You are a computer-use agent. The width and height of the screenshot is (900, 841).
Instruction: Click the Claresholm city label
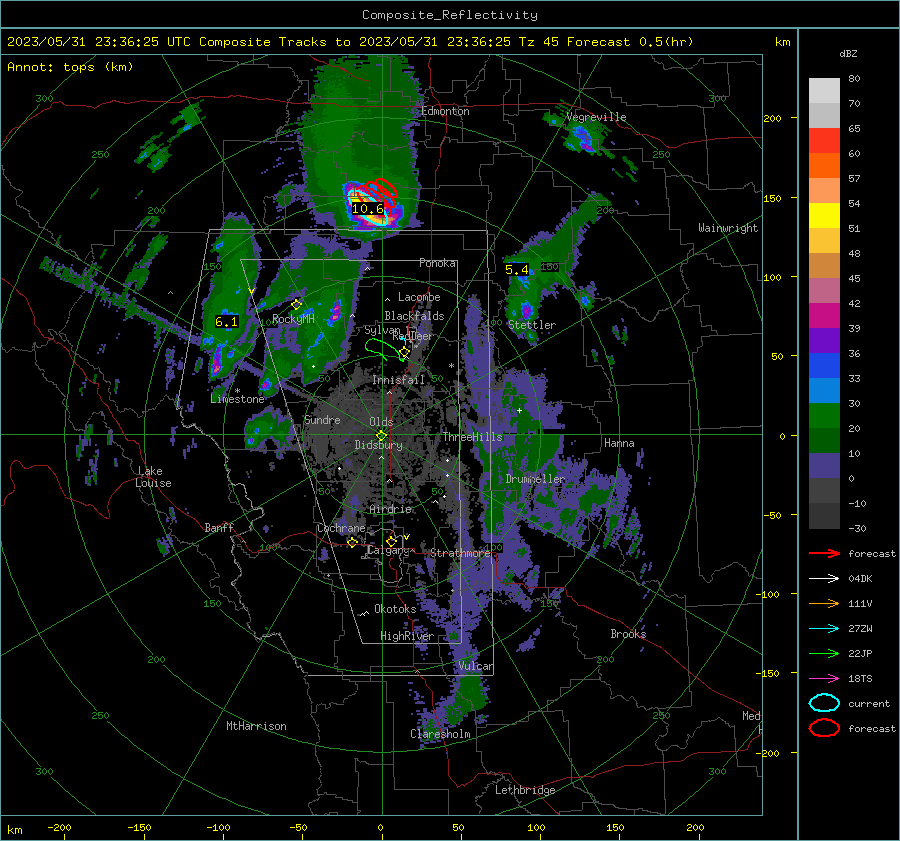[440, 734]
